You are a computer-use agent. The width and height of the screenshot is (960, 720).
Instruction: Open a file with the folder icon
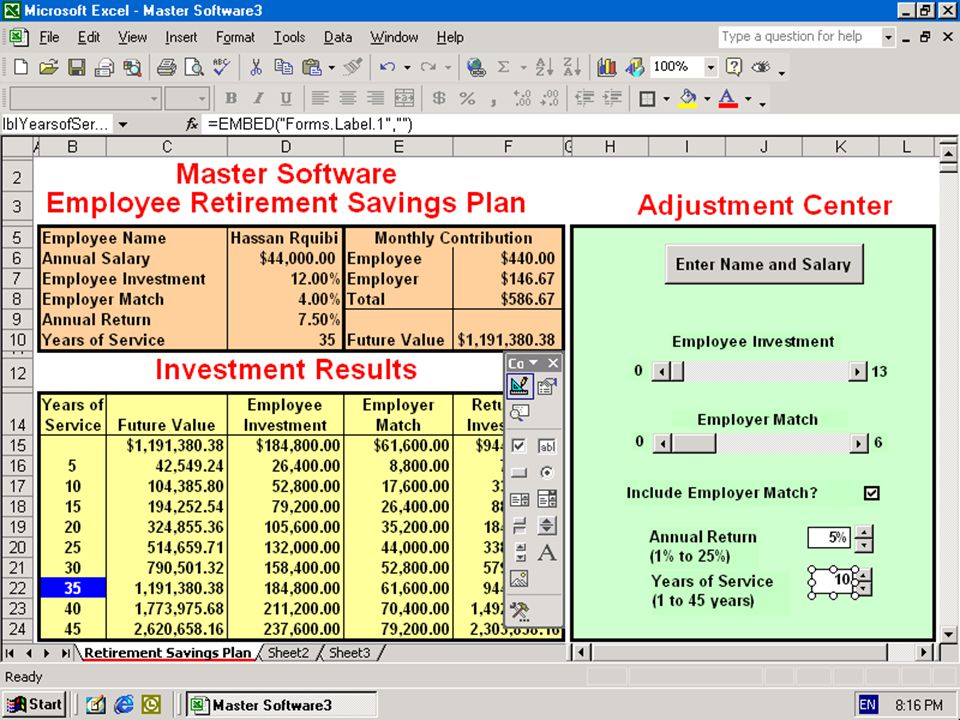(x=48, y=67)
